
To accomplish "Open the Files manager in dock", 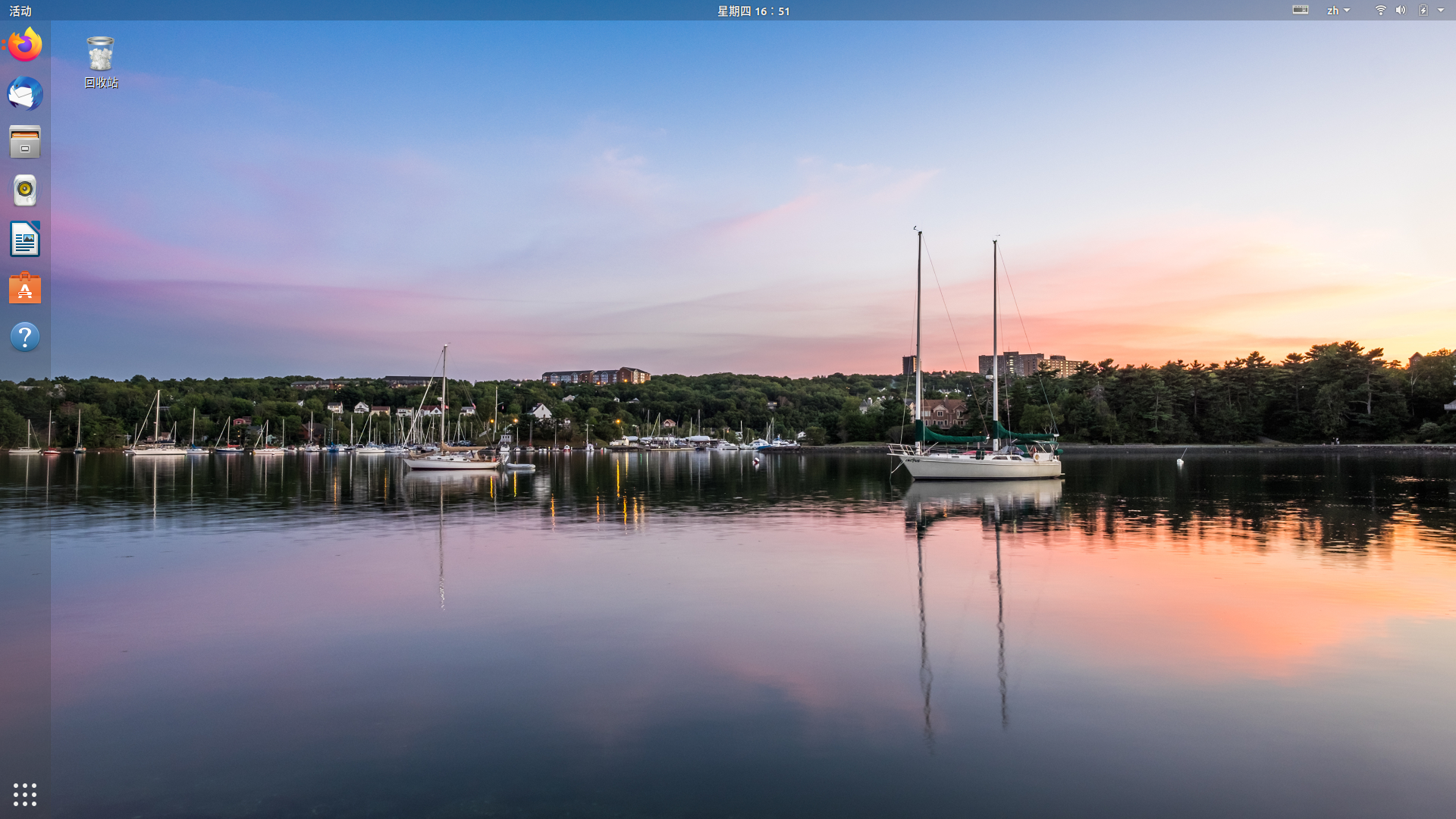I will [25, 143].
